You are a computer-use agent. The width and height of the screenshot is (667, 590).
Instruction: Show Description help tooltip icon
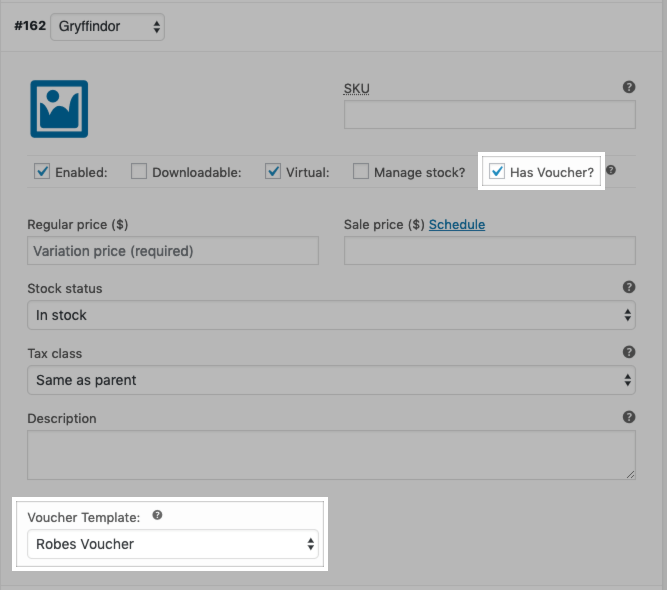click(629, 417)
